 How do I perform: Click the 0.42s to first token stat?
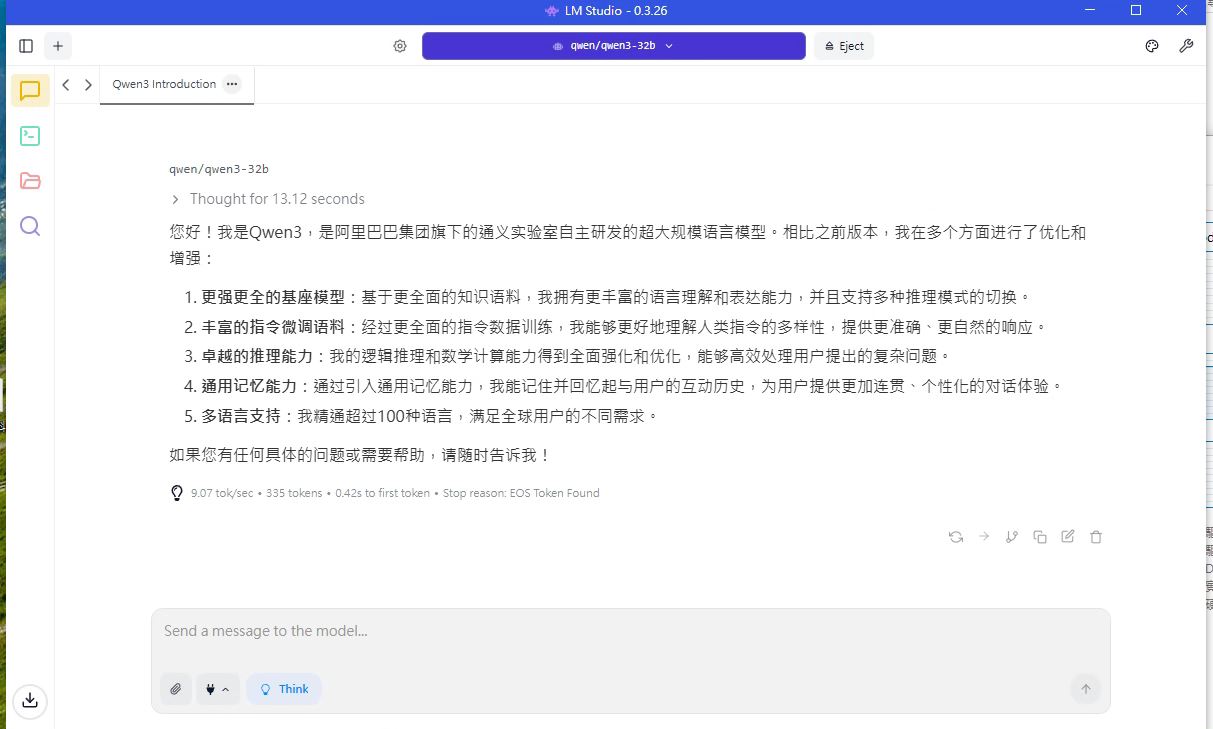pyautogui.click(x=382, y=493)
